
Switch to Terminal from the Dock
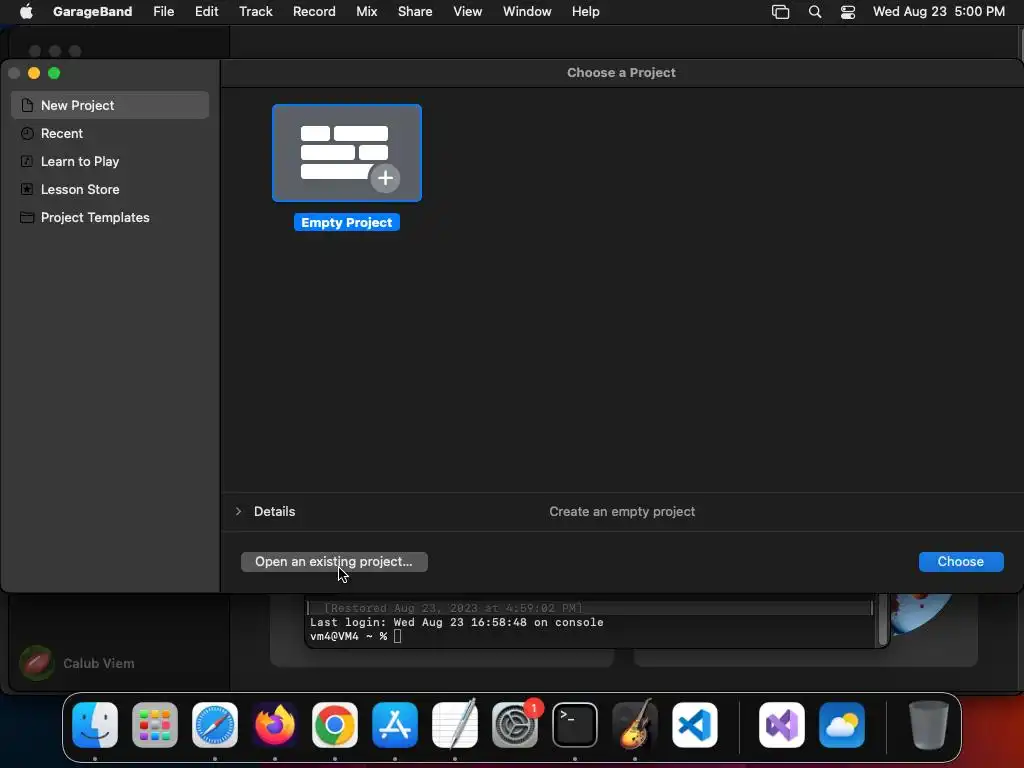[575, 725]
